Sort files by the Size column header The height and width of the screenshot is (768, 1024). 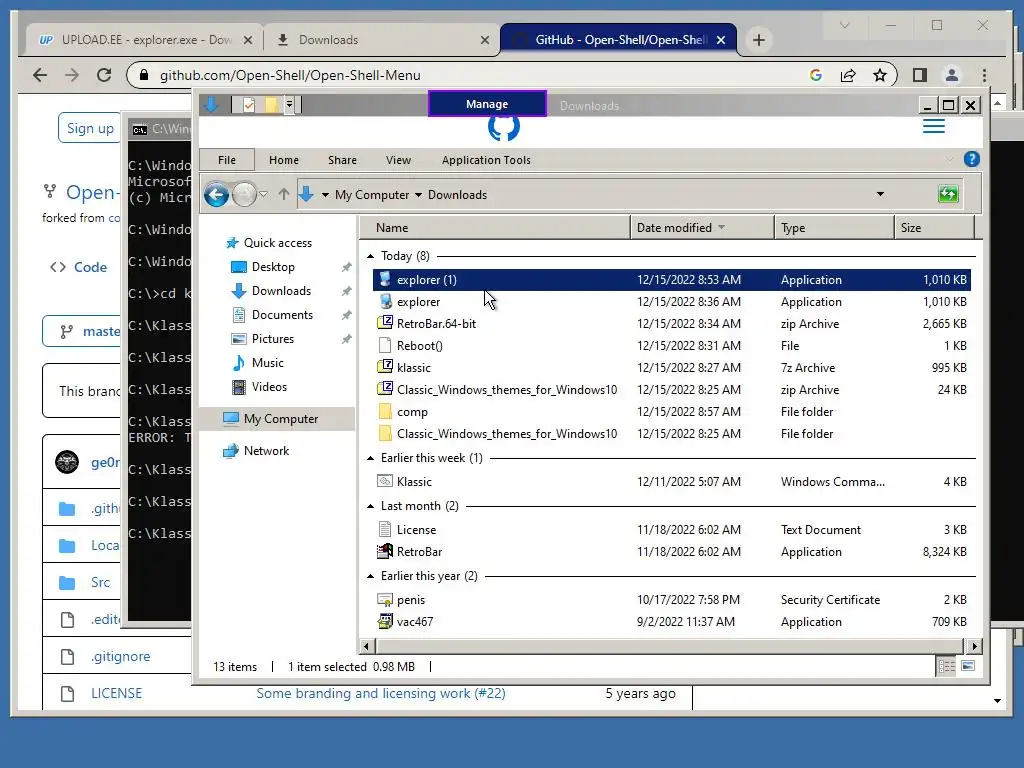[934, 228]
